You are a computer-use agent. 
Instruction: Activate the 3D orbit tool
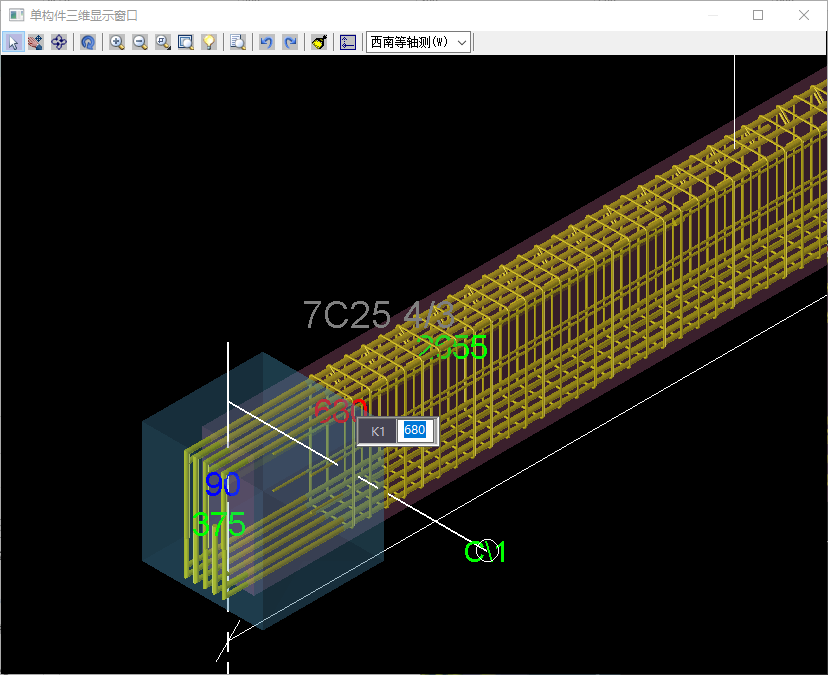pyautogui.click(x=59, y=42)
